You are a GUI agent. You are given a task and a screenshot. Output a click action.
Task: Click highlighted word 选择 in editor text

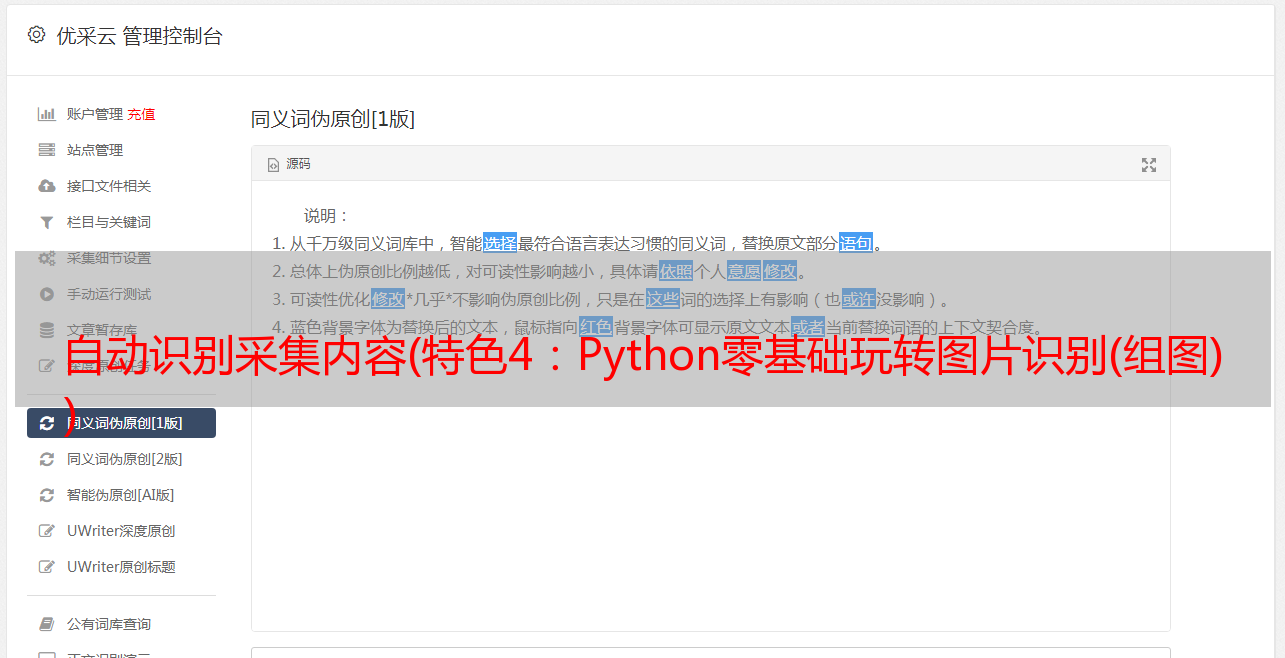(500, 243)
